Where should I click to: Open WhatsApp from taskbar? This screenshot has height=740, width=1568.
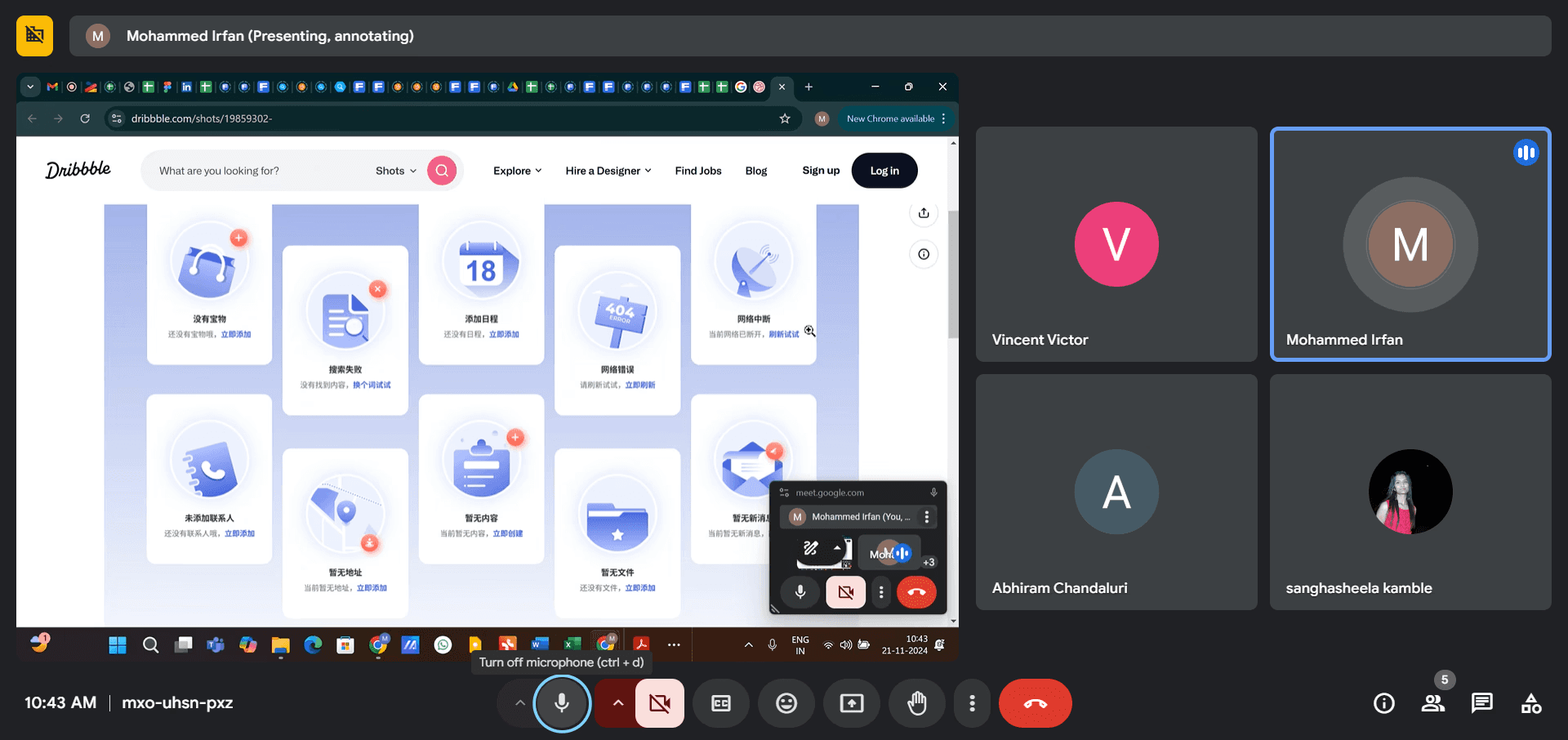coord(443,645)
